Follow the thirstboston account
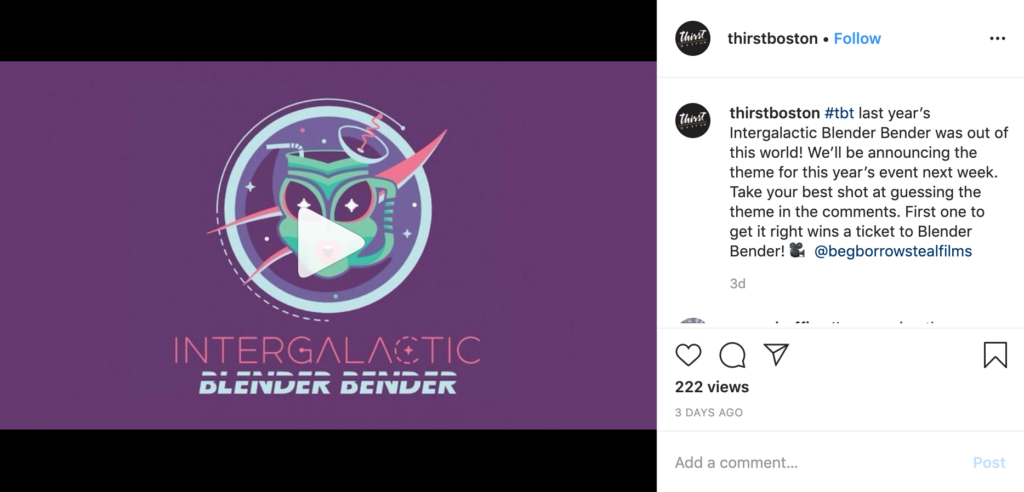 point(857,39)
